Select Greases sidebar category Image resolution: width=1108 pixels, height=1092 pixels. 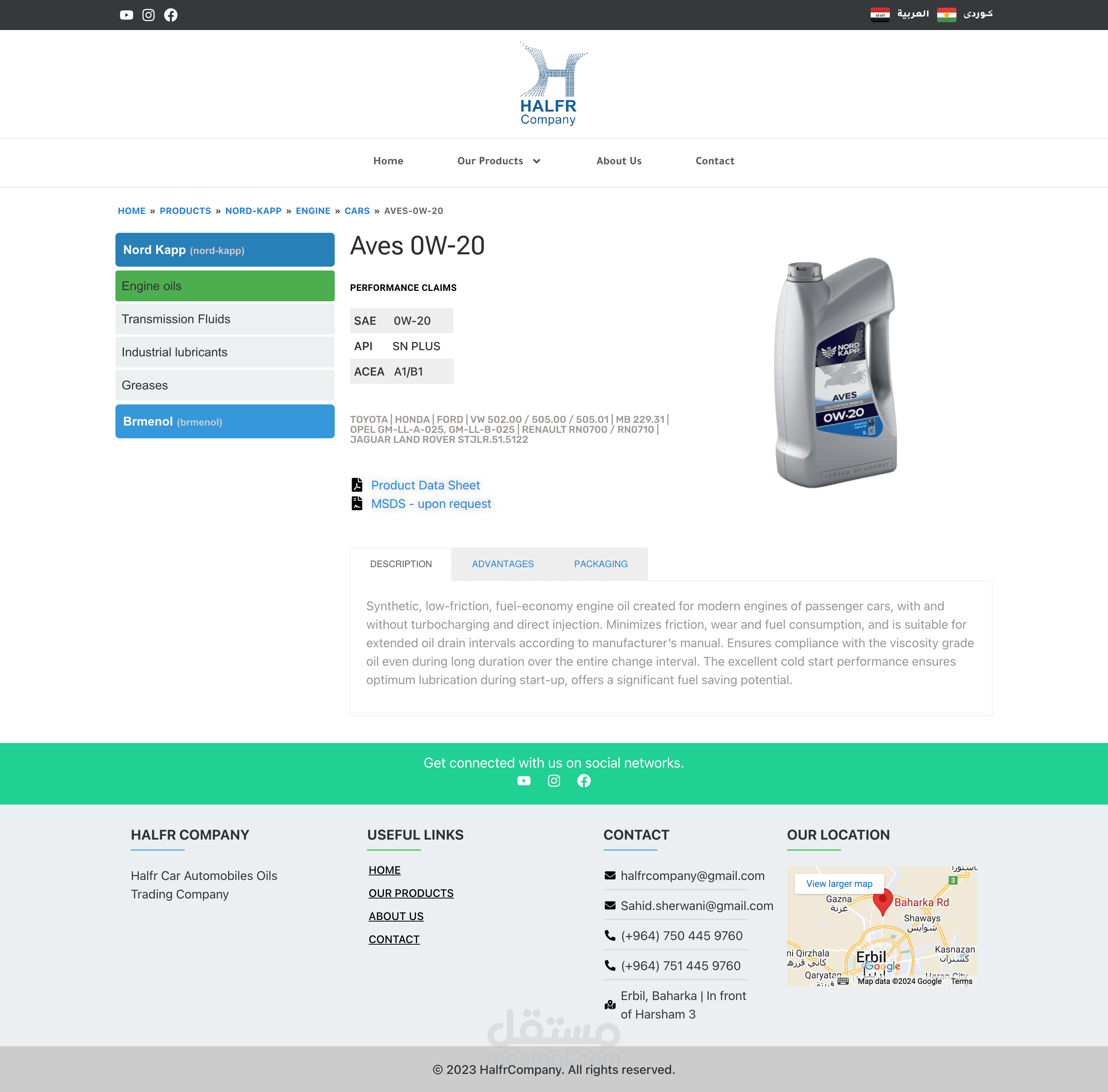pyautogui.click(x=225, y=386)
